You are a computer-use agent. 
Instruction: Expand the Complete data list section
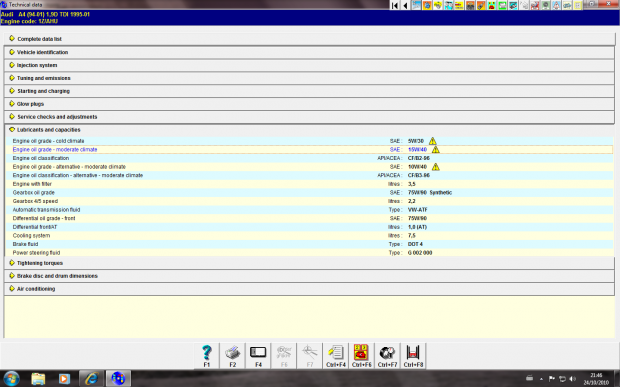click(x=310, y=39)
